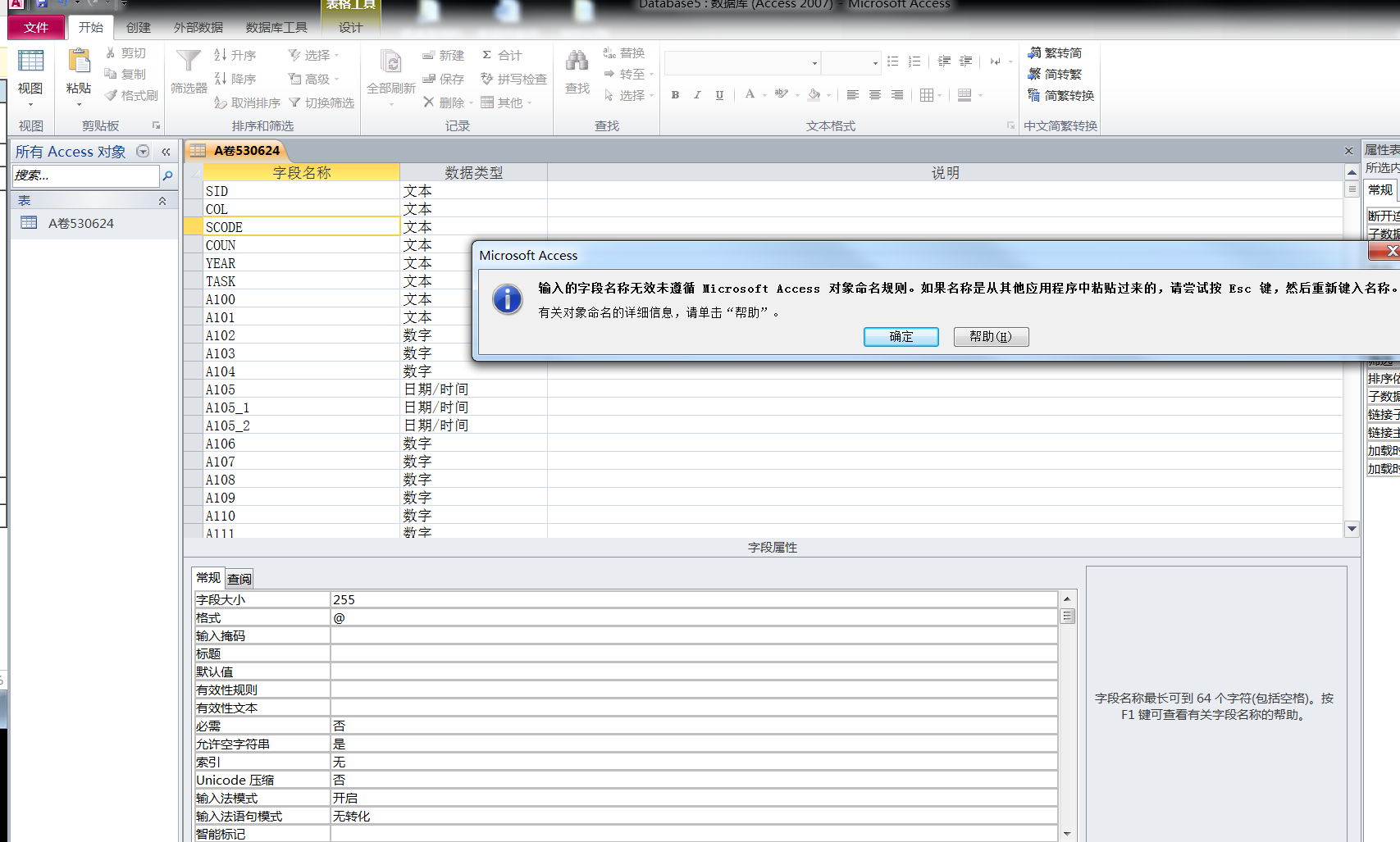The height and width of the screenshot is (842, 1400).
Task: Switch to the Home (开始) tab
Action: [x=91, y=27]
